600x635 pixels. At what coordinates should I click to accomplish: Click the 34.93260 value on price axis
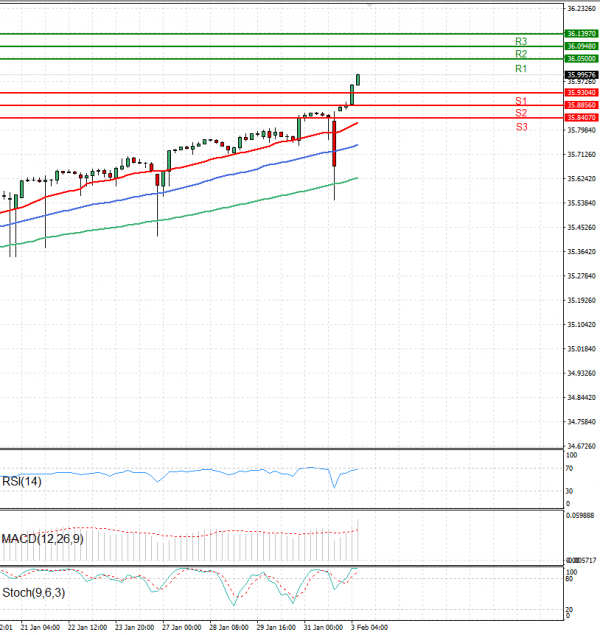[x=581, y=373]
